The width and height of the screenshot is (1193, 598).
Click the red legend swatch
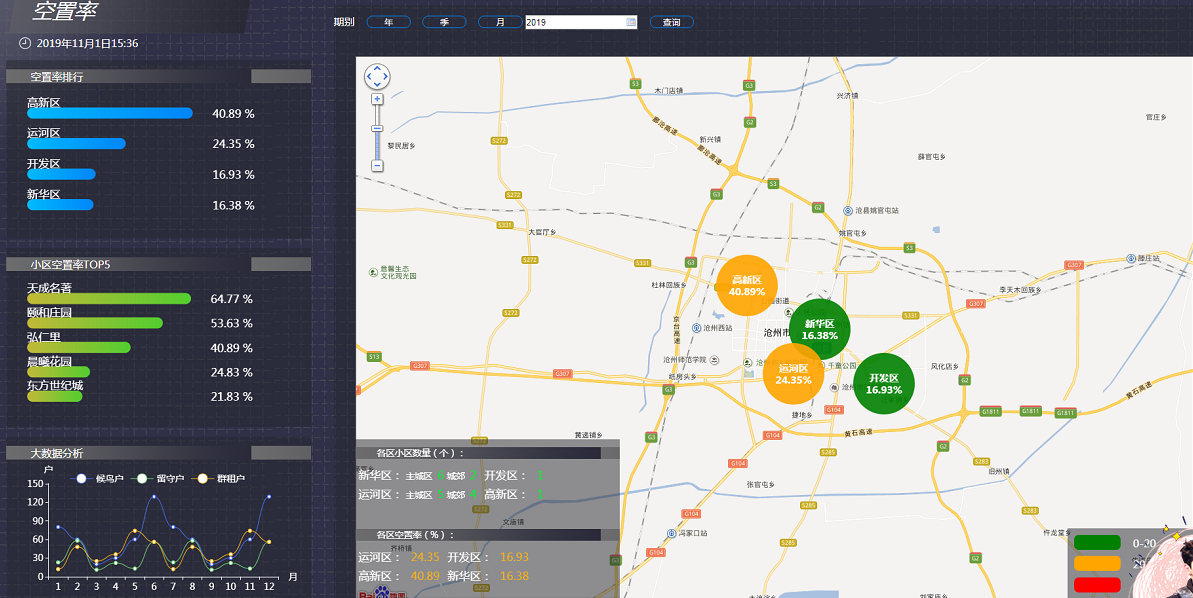(1097, 585)
